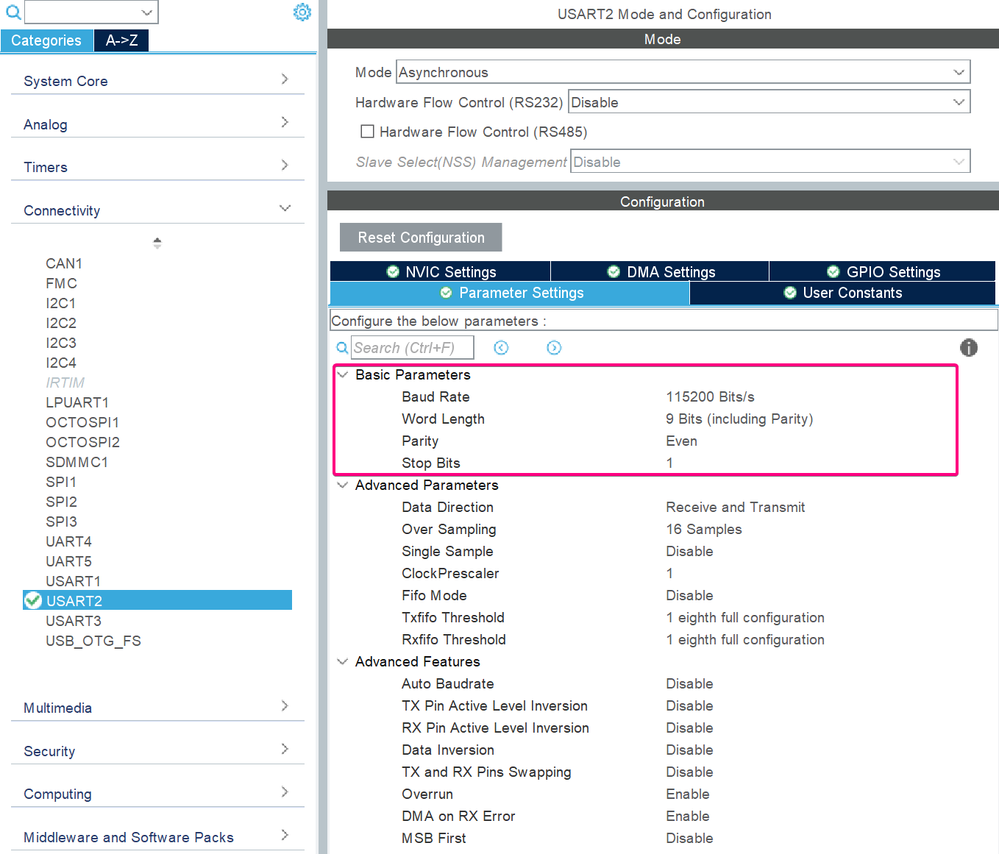Select USB_OTG_FS peripheral

(93, 640)
